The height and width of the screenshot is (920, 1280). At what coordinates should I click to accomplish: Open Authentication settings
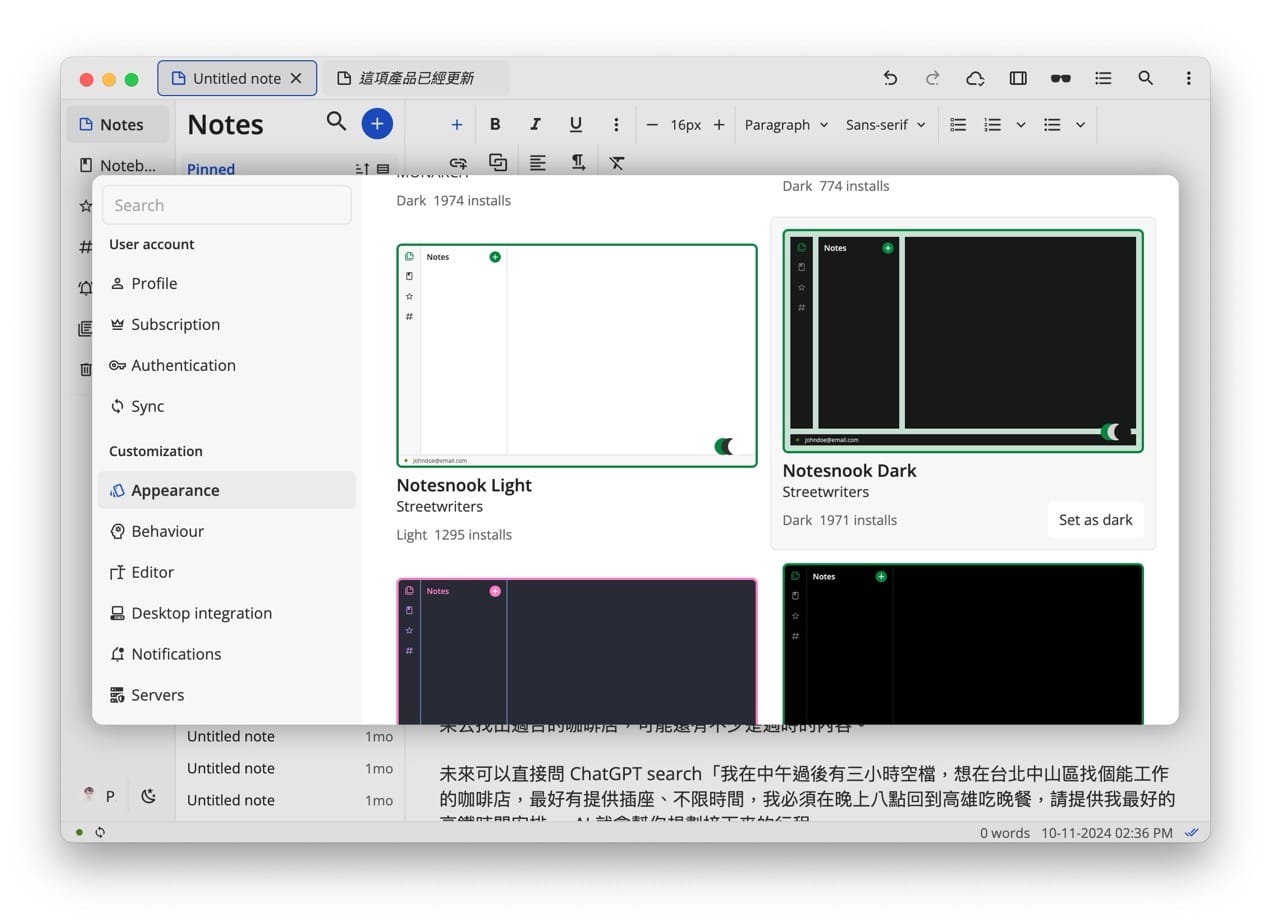point(227,365)
